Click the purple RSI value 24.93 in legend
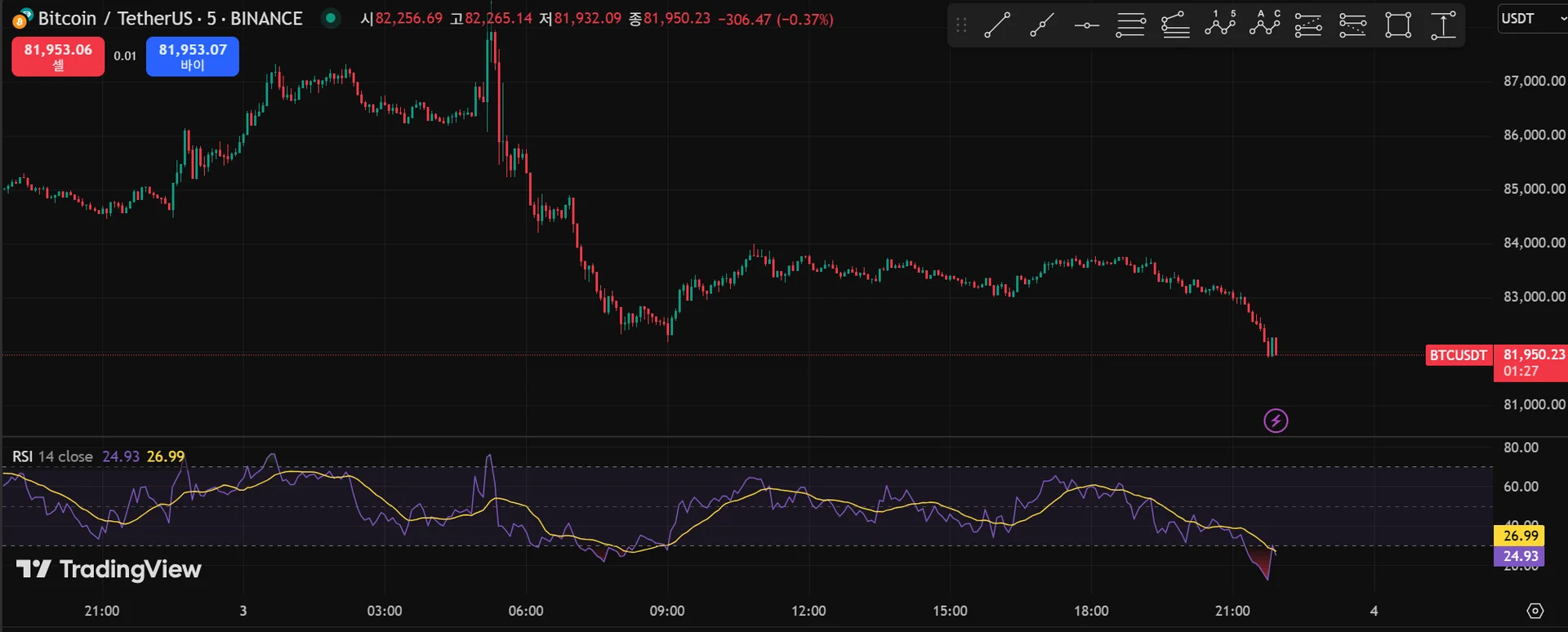Screen dimensions: 1568x632 pyautogui.click(x=121, y=456)
